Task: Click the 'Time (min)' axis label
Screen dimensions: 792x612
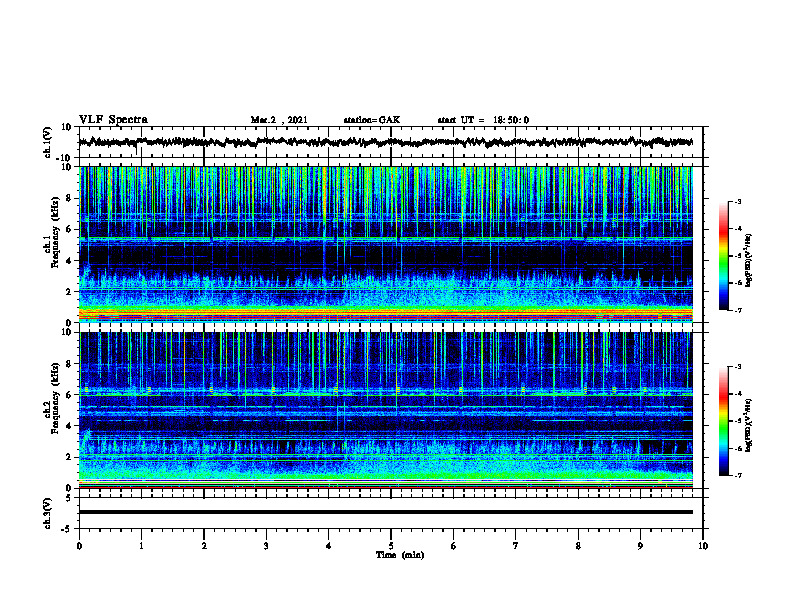Action: (x=400, y=555)
